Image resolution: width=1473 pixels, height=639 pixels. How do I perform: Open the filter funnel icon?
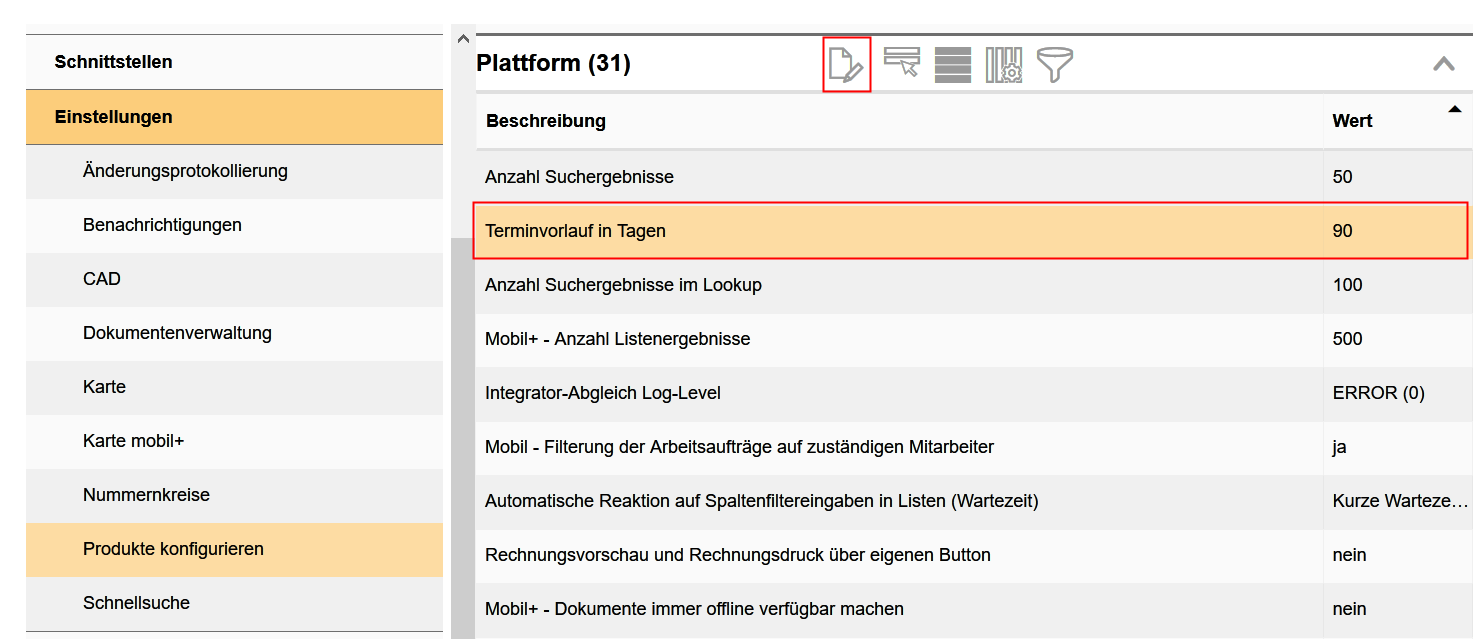(x=1056, y=63)
